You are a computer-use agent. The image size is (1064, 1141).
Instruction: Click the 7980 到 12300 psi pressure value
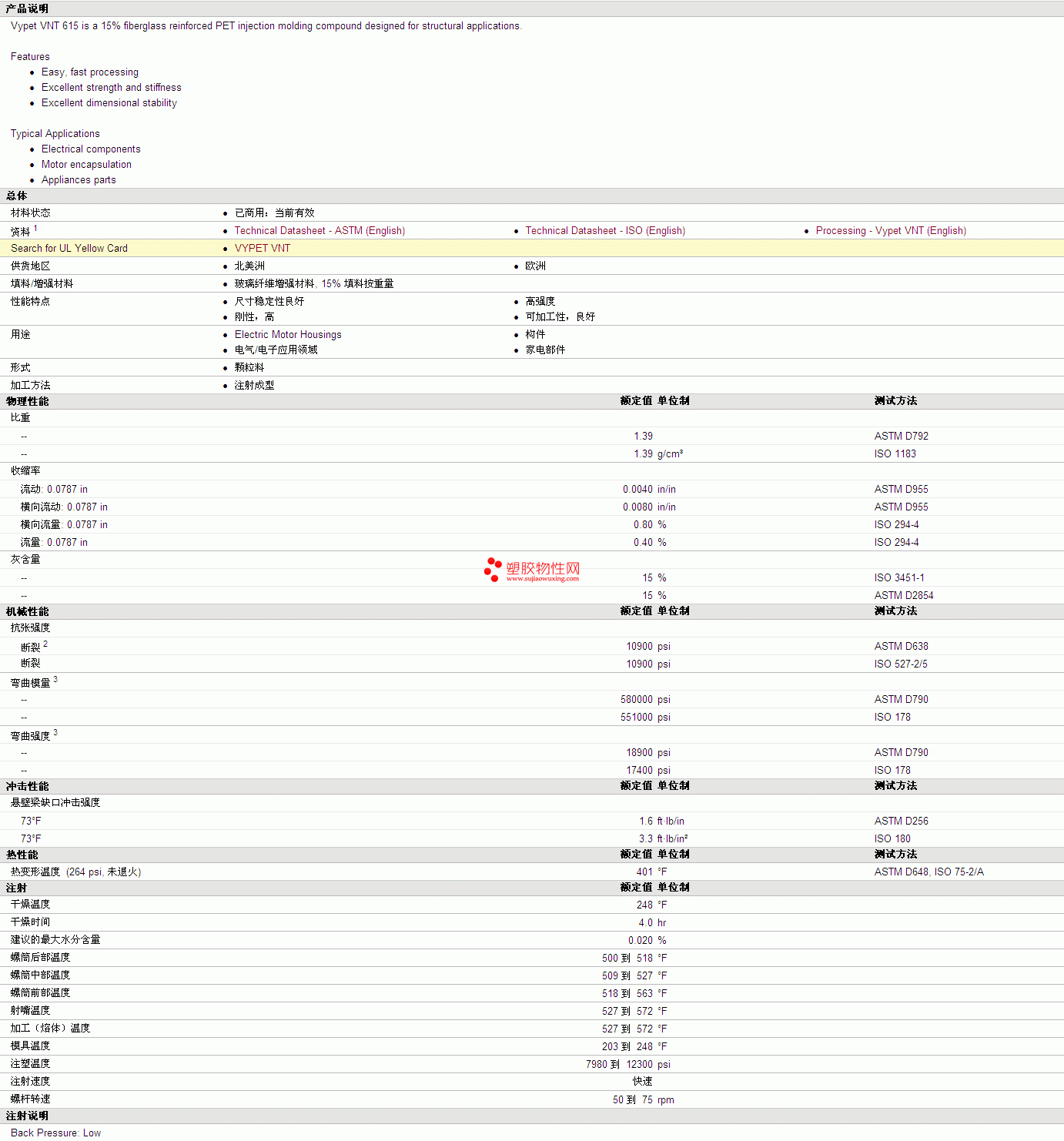tap(628, 1064)
